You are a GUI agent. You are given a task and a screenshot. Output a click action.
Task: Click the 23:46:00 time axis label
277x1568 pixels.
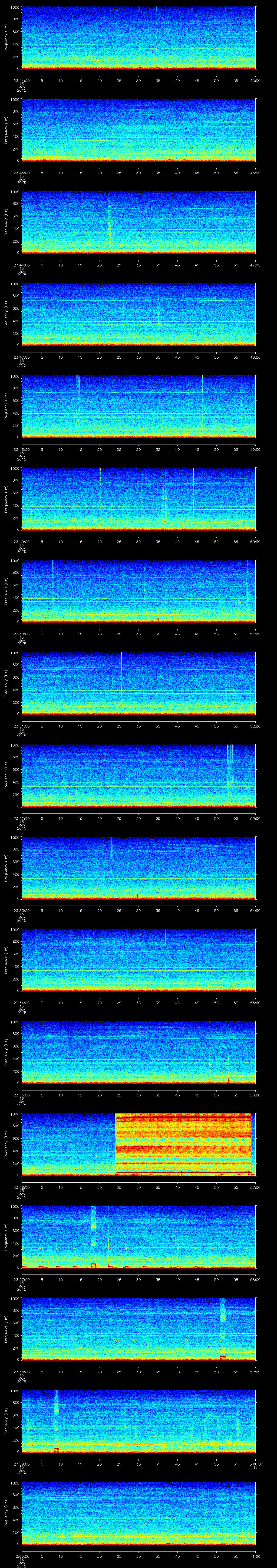[x=21, y=264]
